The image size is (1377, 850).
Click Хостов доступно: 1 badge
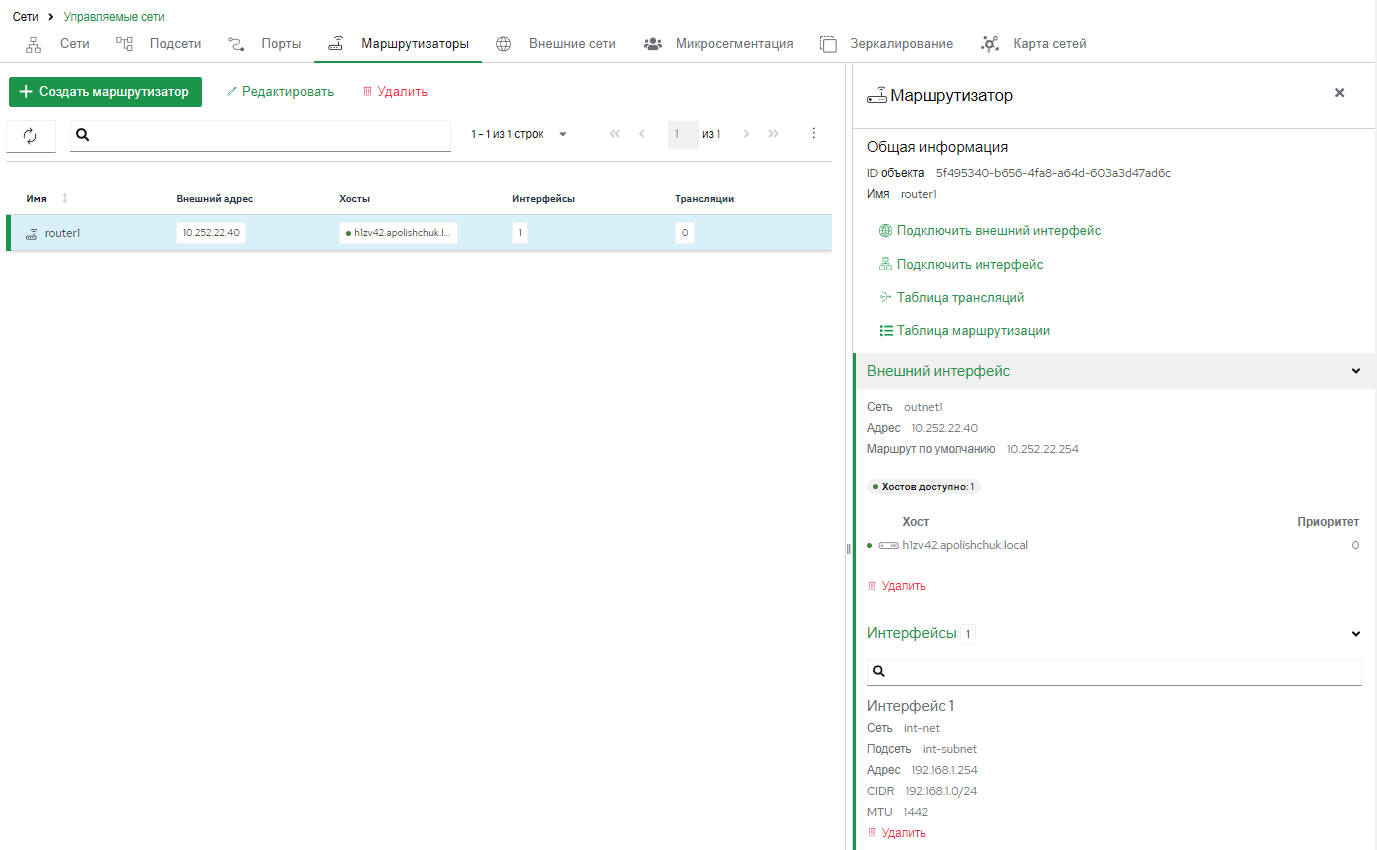pos(924,486)
